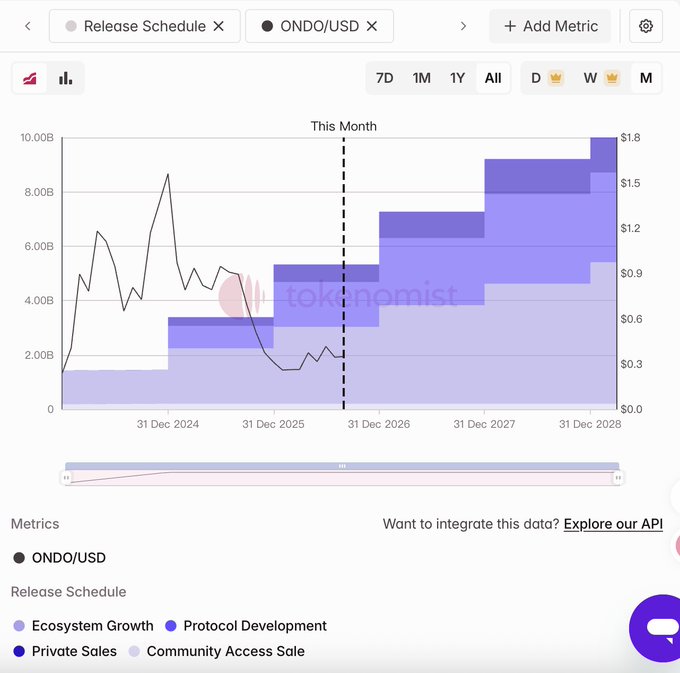Remove the ONDO/USD metric chip
680x673 pixels.
tap(372, 26)
